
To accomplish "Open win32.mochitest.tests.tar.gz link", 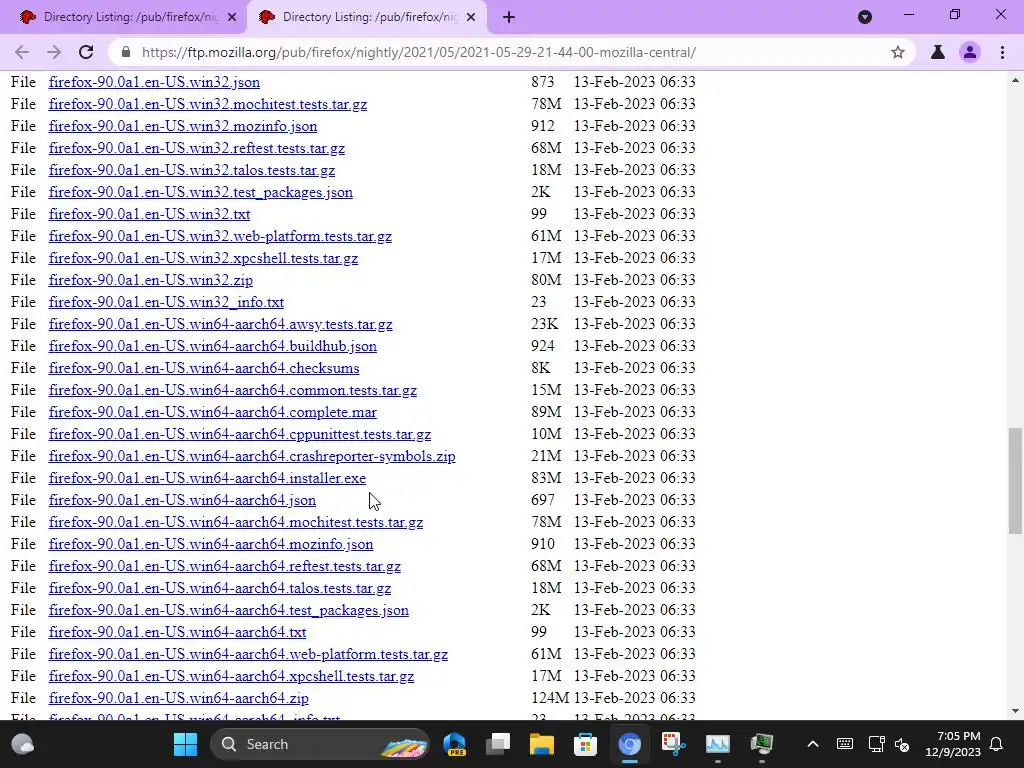I will point(208,104).
